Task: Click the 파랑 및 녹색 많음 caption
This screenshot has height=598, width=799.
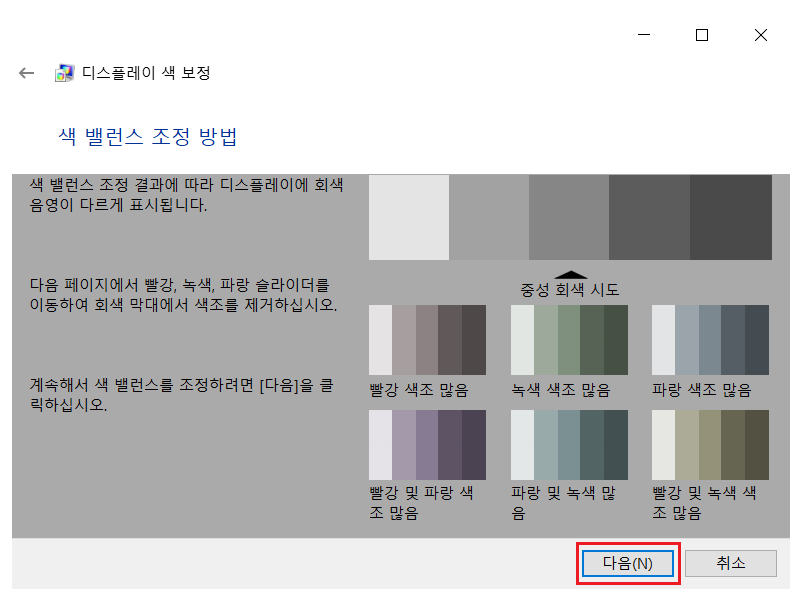Action: (x=564, y=503)
